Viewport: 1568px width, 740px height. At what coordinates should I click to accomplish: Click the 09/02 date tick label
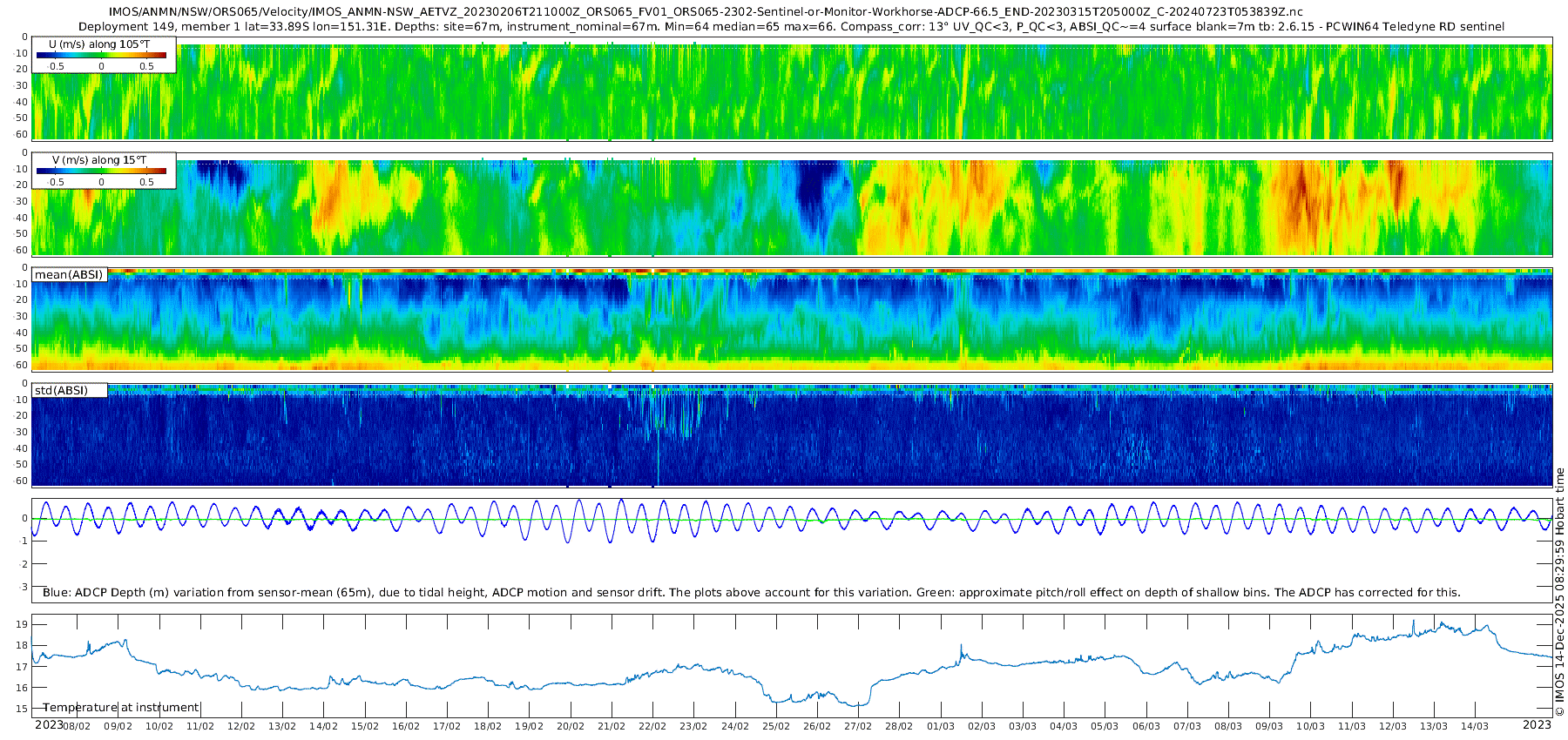(x=118, y=726)
